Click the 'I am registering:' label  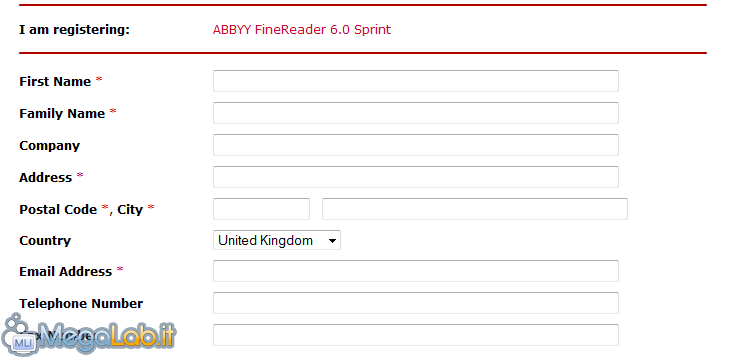[74, 30]
